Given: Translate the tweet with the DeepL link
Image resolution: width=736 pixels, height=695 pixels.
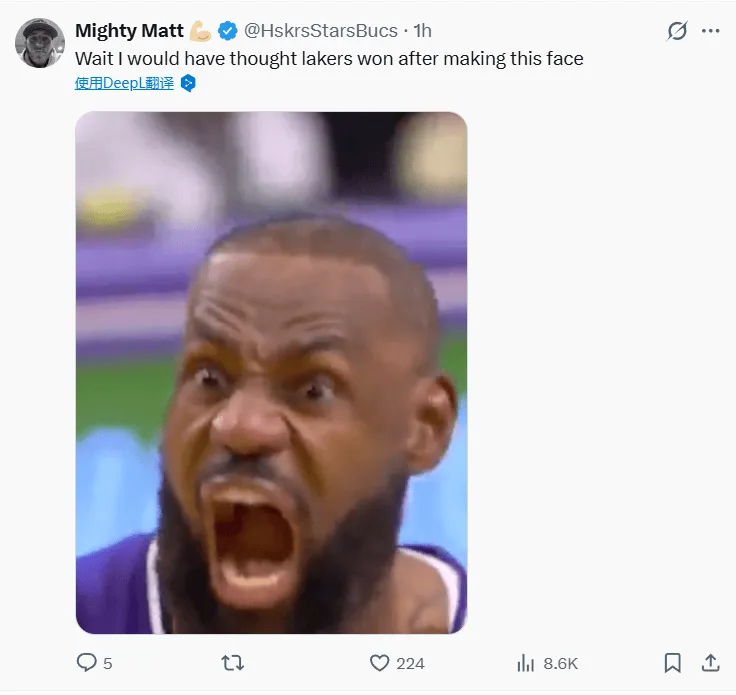Looking at the screenshot, I should pos(124,83).
